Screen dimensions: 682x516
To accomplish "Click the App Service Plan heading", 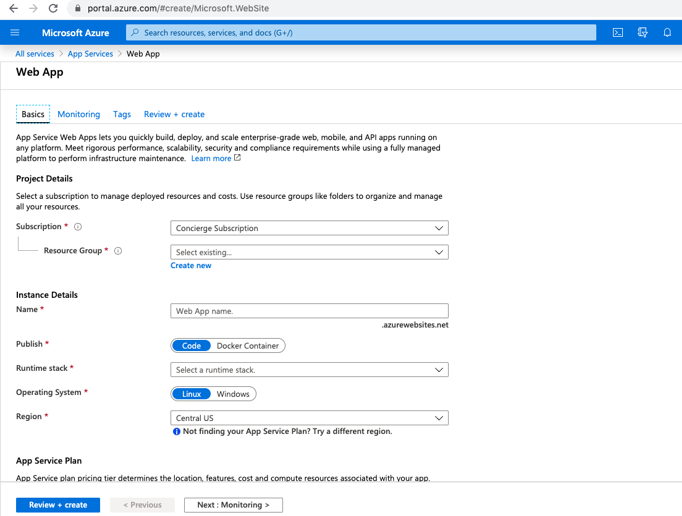I will click(49, 461).
